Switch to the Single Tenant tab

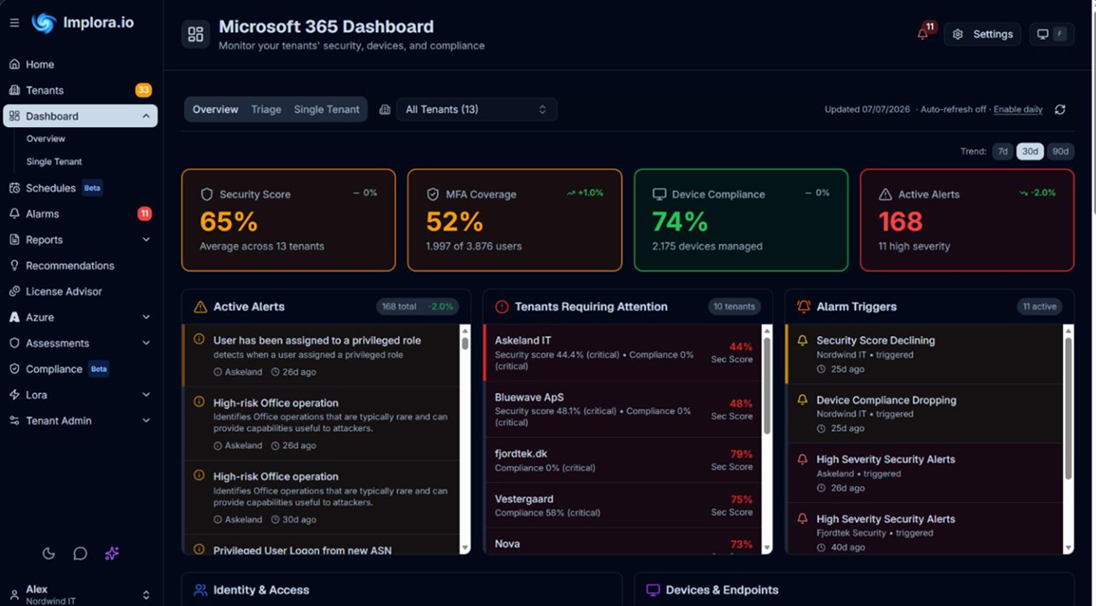point(326,110)
